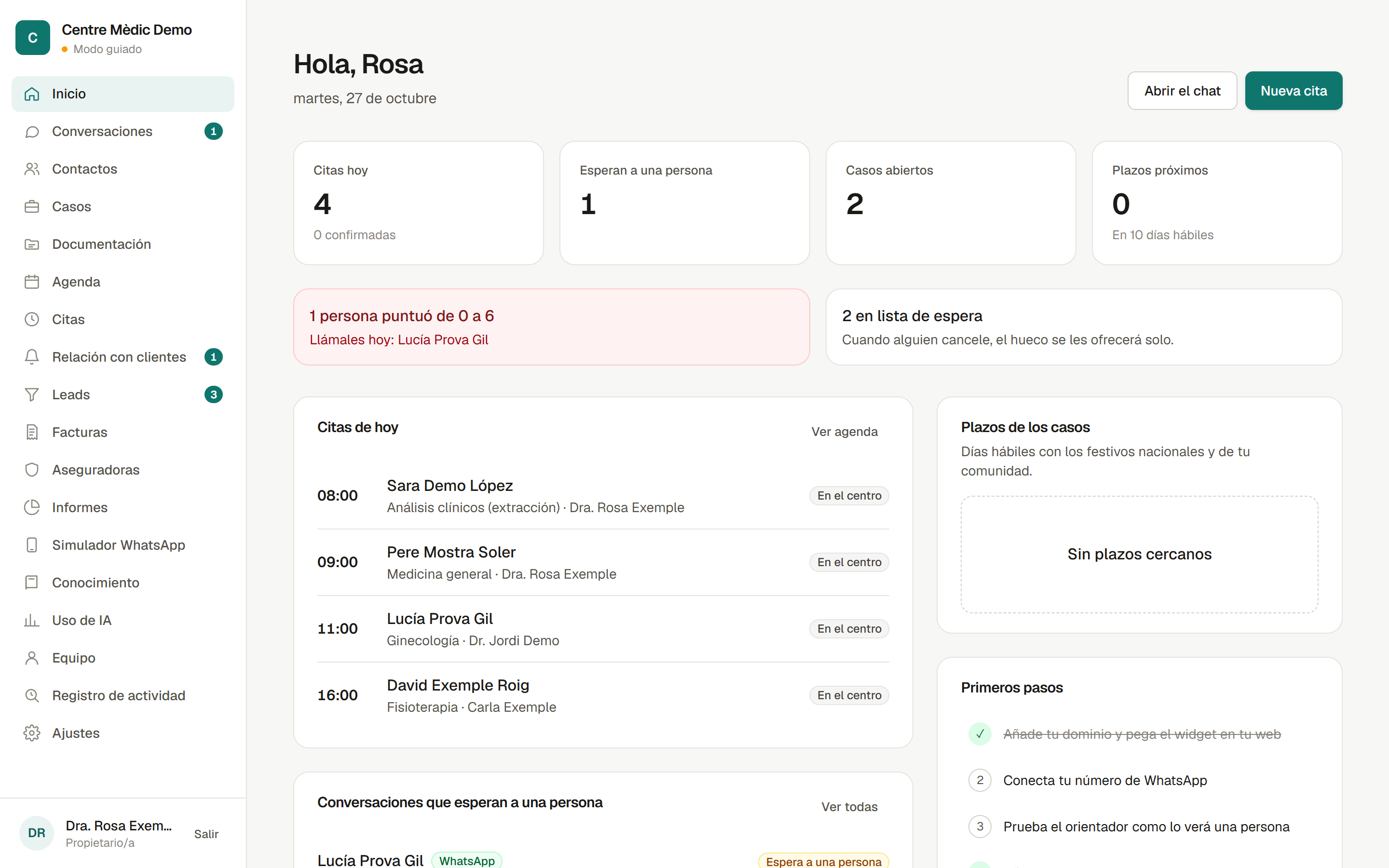The height and width of the screenshot is (868, 1389).
Task: Click the Contactos people icon
Action: coord(32,169)
